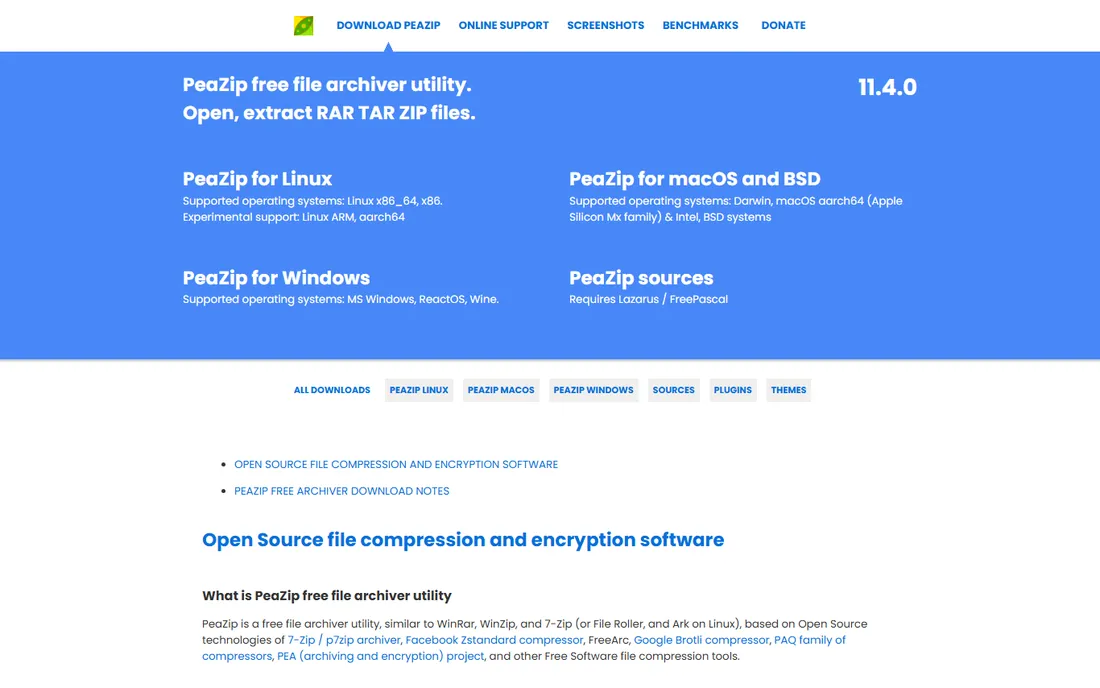This screenshot has width=1100, height=688.
Task: Jump to PeaZip Free Archiver Download Notes
Action: click(x=342, y=491)
